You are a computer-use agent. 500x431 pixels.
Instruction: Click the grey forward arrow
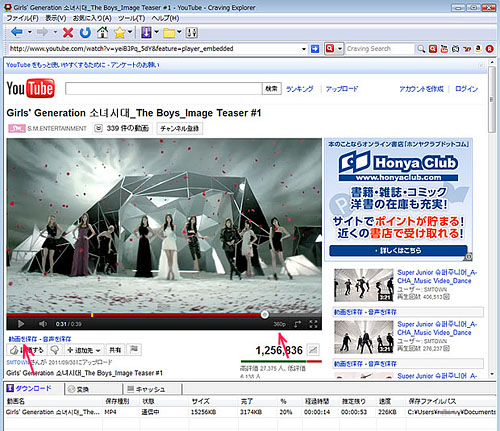point(42,32)
